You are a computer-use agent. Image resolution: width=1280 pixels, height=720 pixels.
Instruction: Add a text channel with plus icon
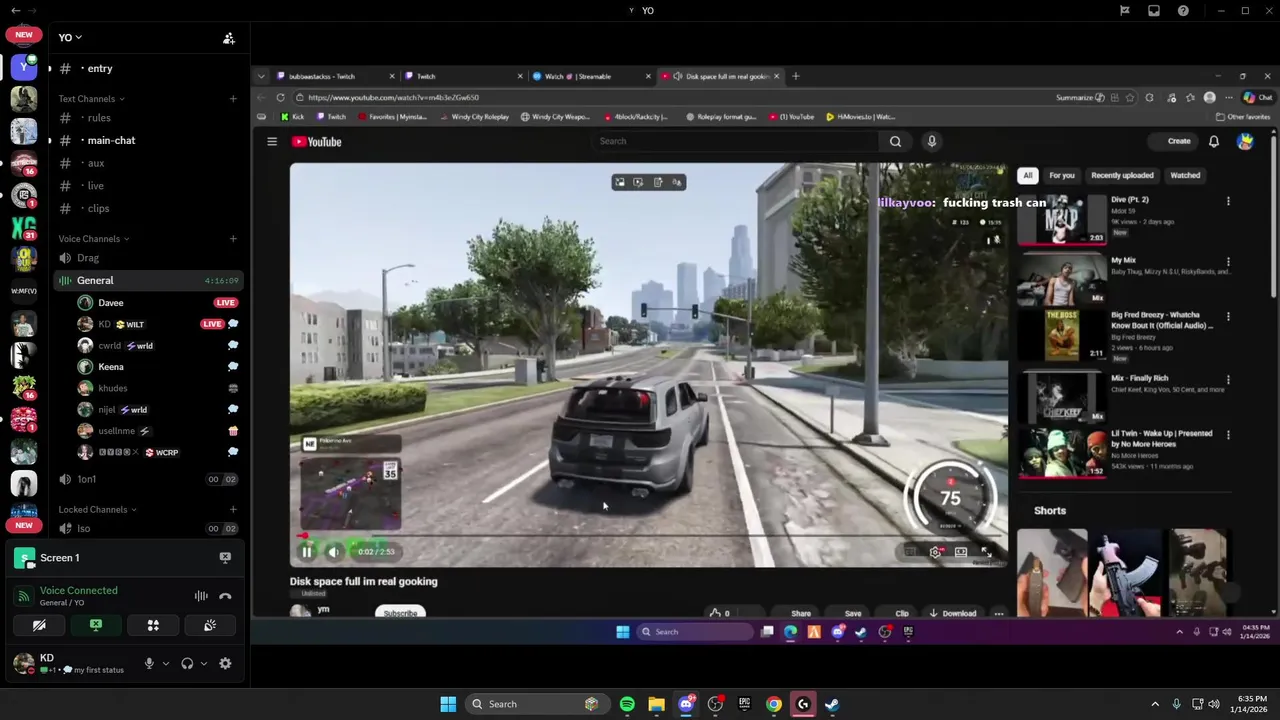pos(233,99)
